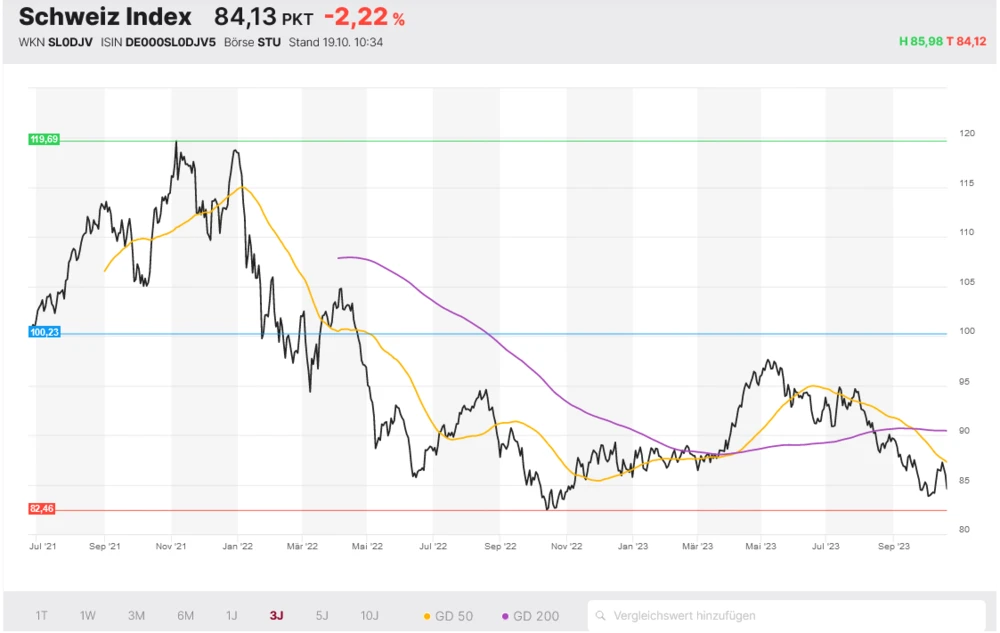The image size is (1000, 633).
Task: Switch chart to 10J range
Action: [369, 616]
